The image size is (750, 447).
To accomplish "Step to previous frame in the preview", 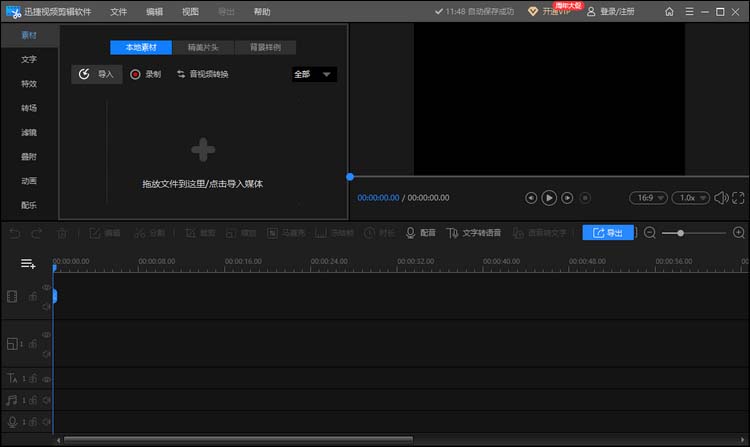I will point(530,198).
